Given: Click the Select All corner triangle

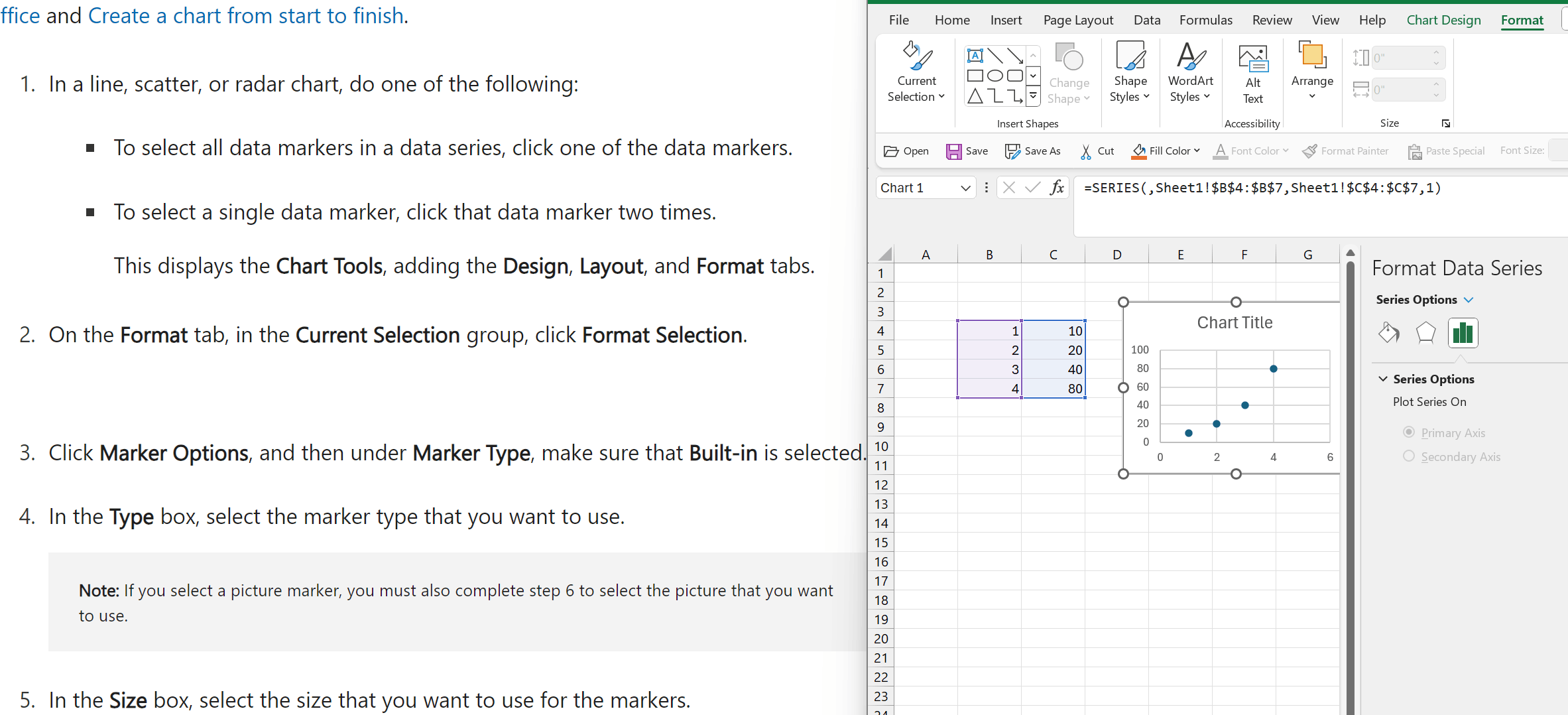Looking at the screenshot, I should pos(884,254).
